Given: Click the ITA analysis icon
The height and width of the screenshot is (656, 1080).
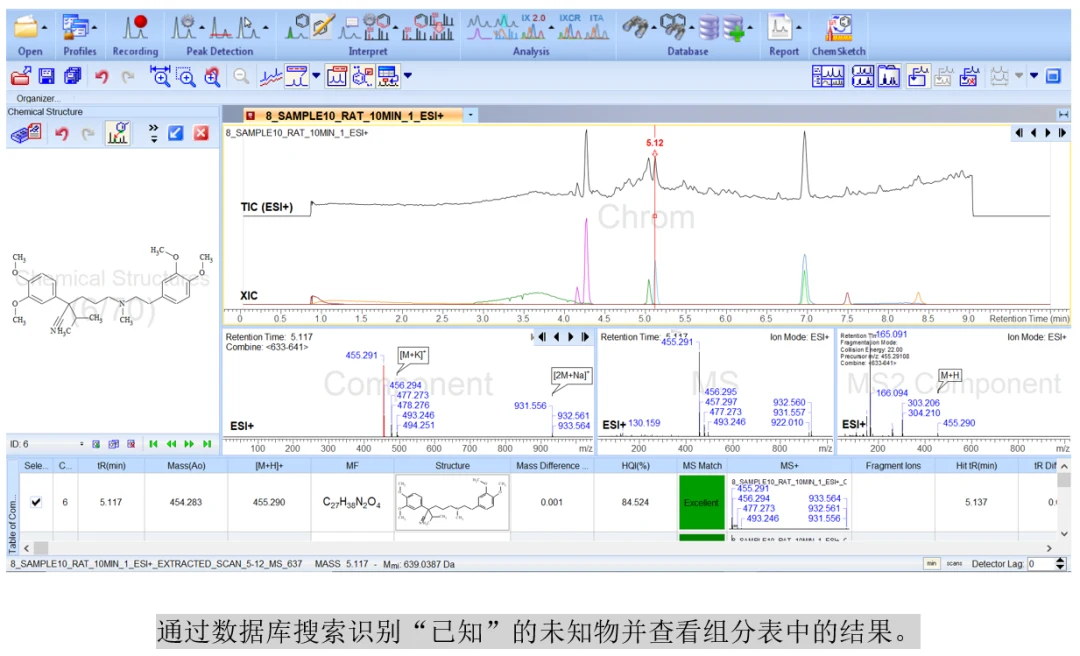Looking at the screenshot, I should click(x=596, y=27).
